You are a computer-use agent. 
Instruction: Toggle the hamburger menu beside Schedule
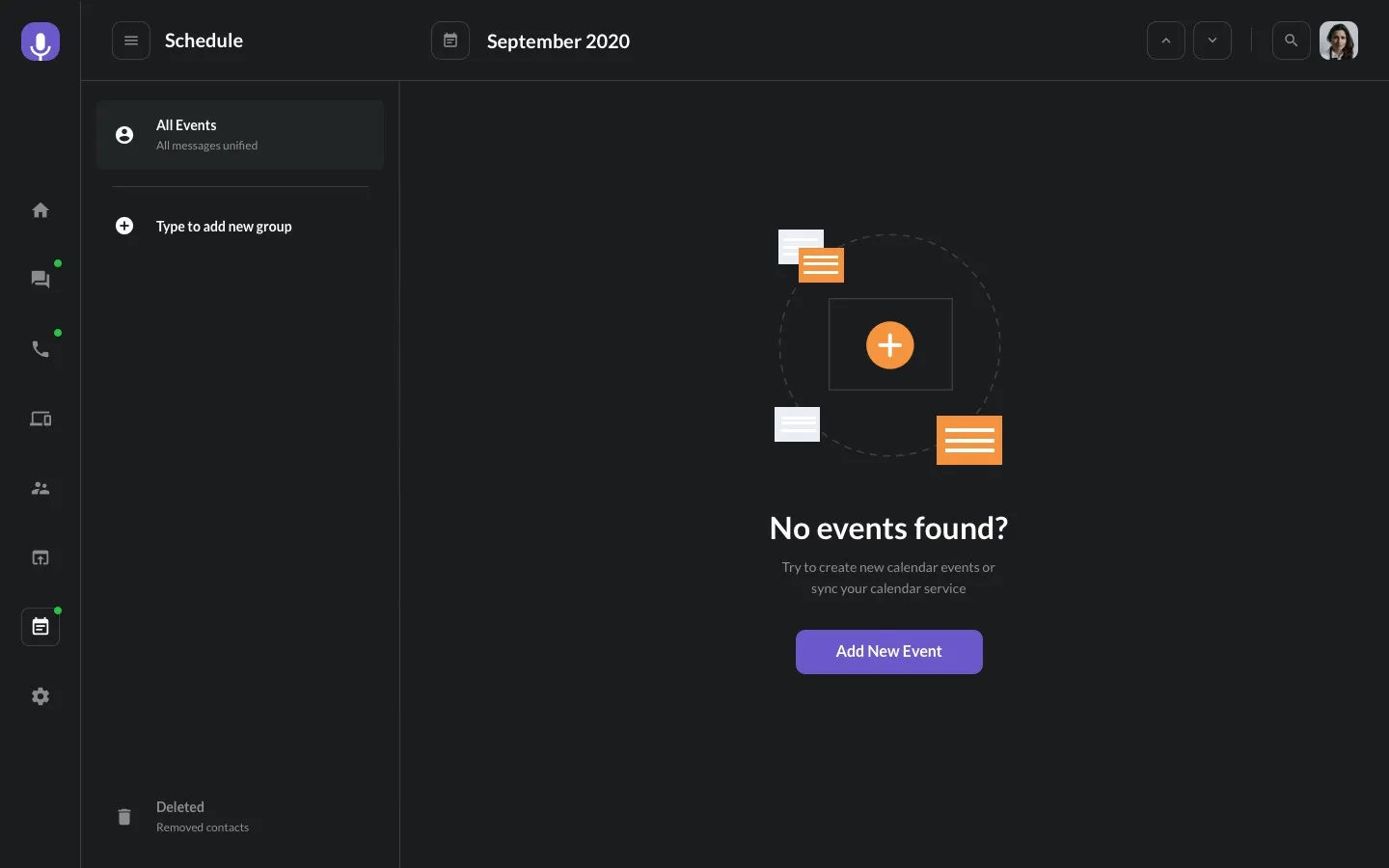(x=131, y=41)
